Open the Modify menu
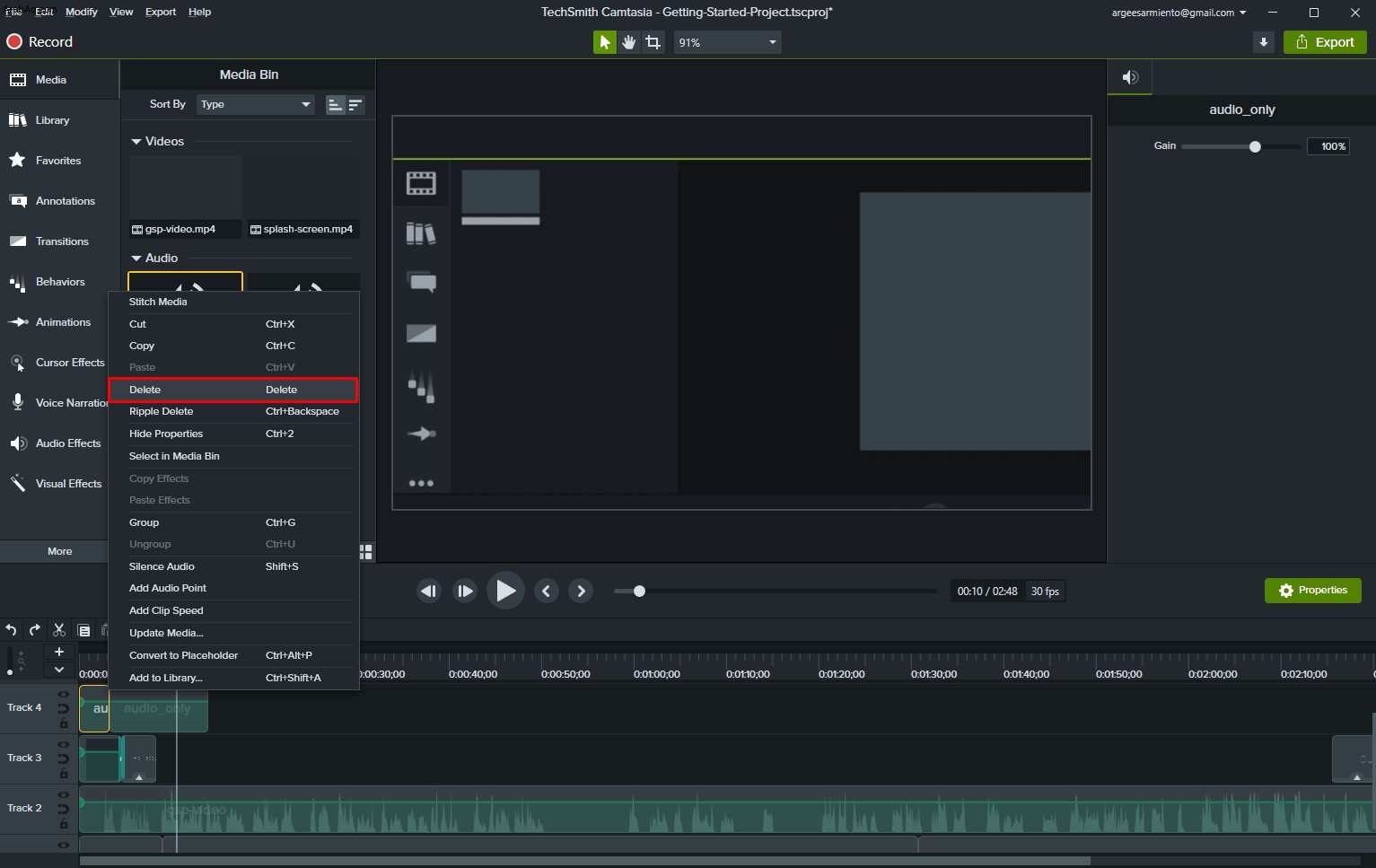 pyautogui.click(x=82, y=12)
